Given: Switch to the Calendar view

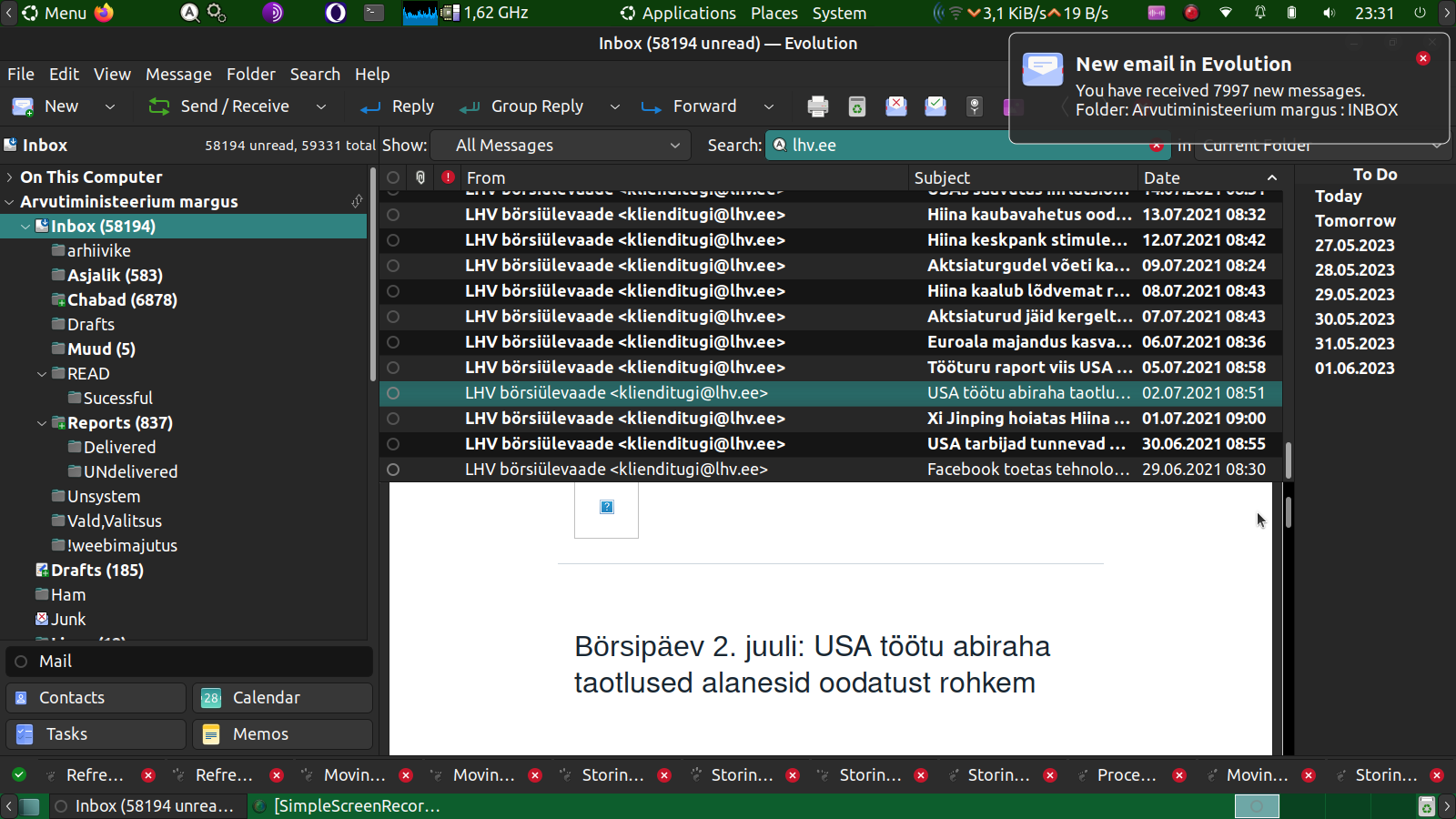Looking at the screenshot, I should point(282,698).
